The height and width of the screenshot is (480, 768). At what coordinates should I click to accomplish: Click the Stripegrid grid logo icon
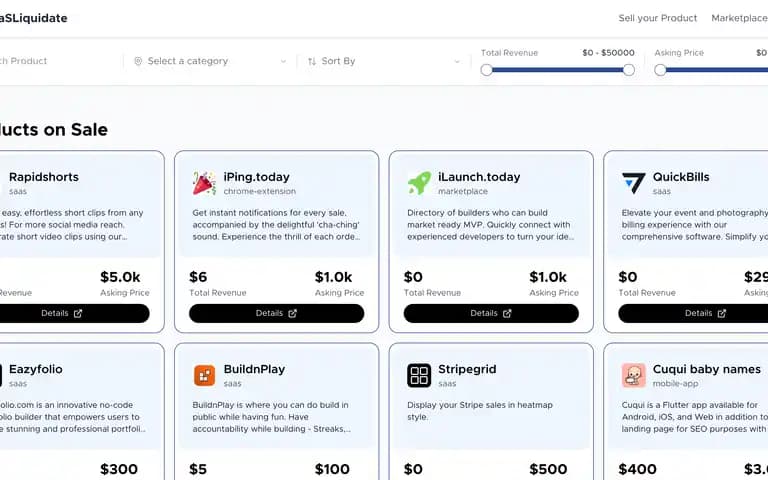coord(419,376)
